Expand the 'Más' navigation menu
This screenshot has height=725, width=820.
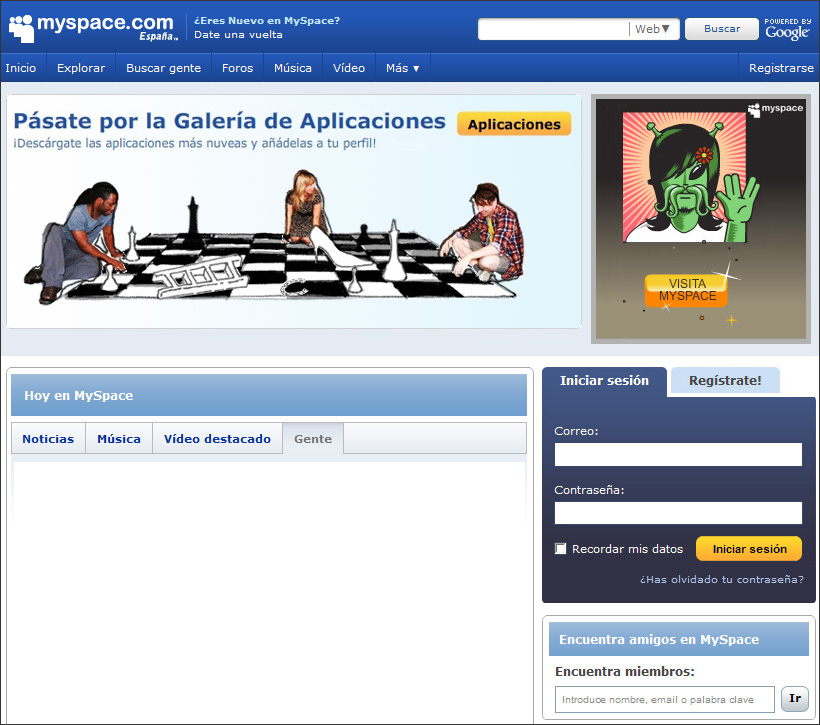click(x=402, y=68)
